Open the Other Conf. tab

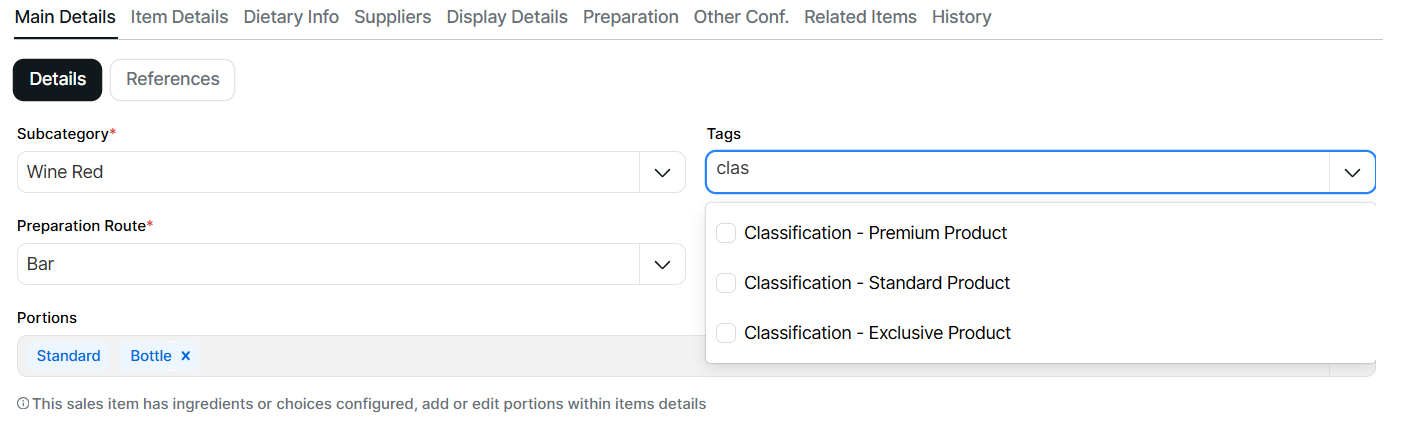tap(741, 17)
